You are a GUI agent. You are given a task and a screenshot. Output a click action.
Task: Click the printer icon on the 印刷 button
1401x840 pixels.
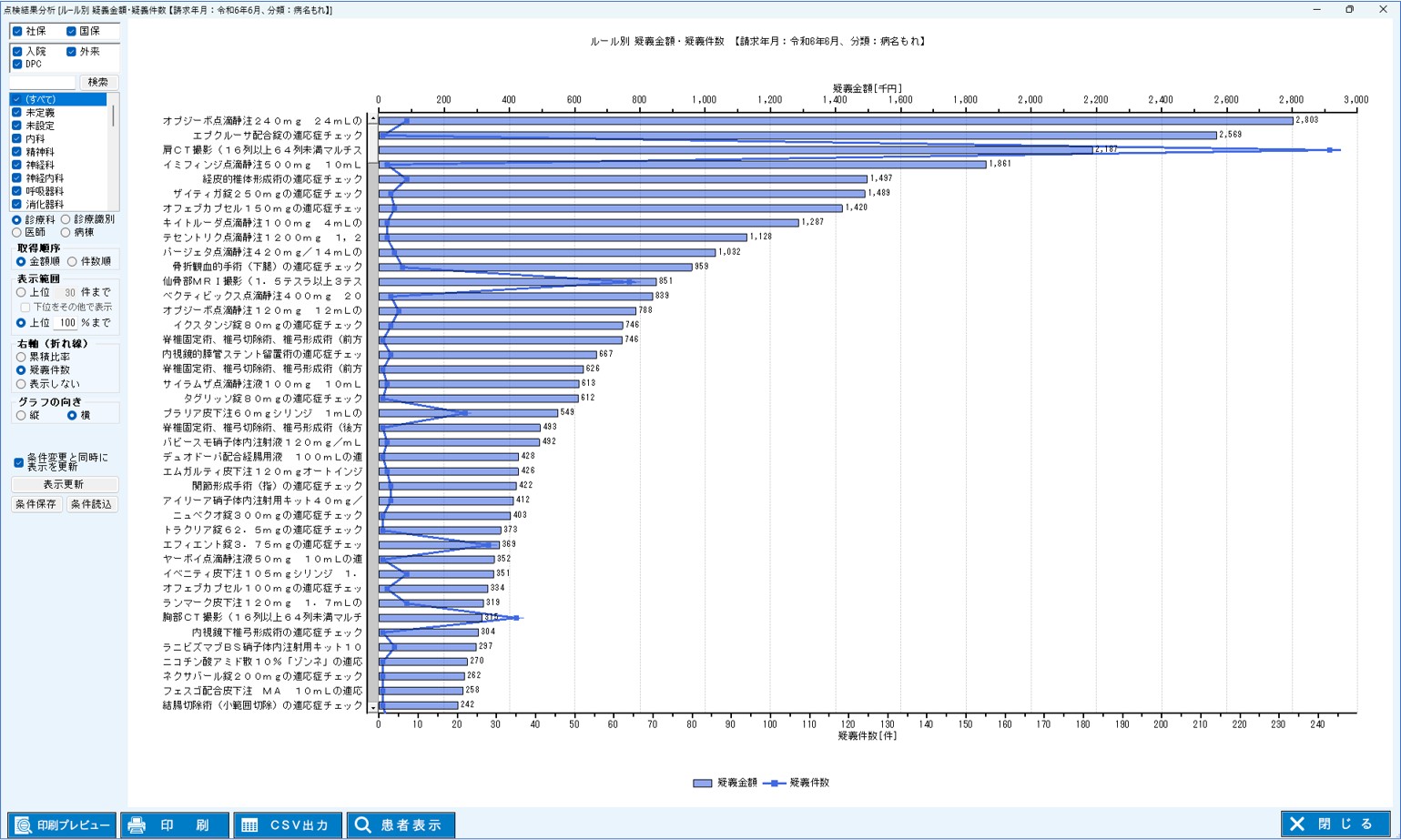[137, 825]
